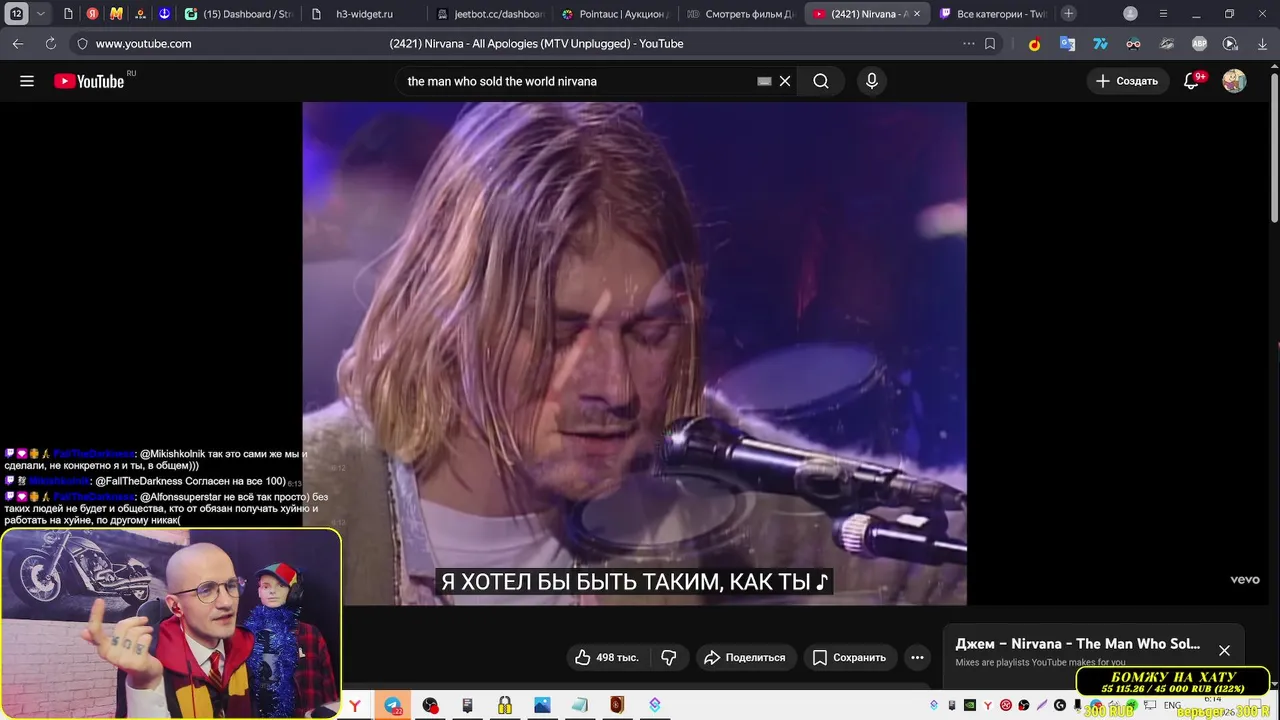
Task: Save the video with Сохранить
Action: click(849, 657)
